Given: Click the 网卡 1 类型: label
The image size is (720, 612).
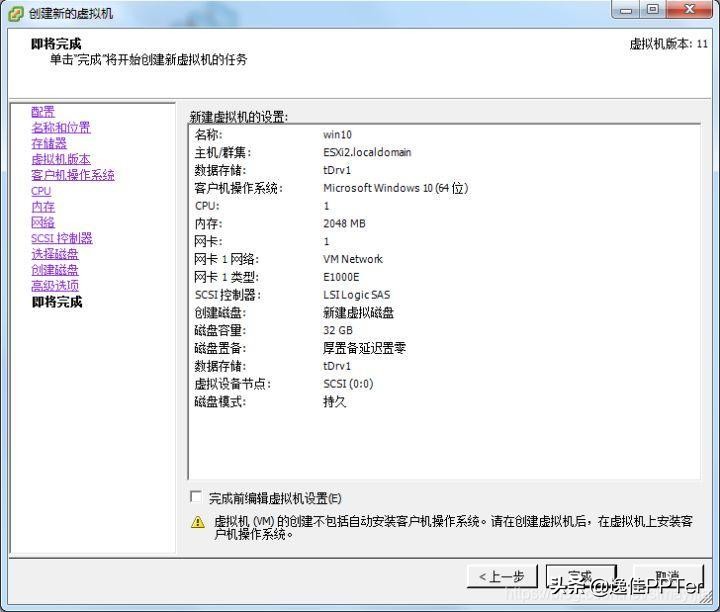Looking at the screenshot, I should [226, 277].
